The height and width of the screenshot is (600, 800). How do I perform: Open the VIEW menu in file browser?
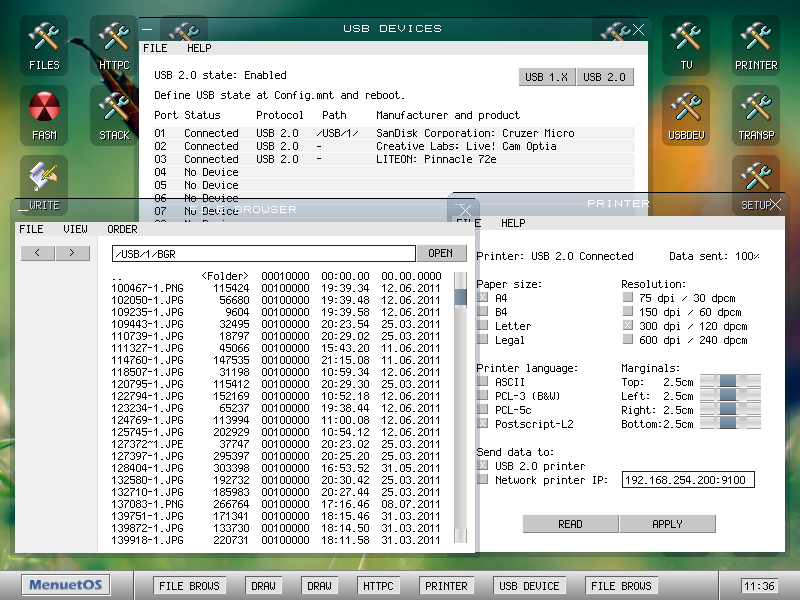click(76, 229)
